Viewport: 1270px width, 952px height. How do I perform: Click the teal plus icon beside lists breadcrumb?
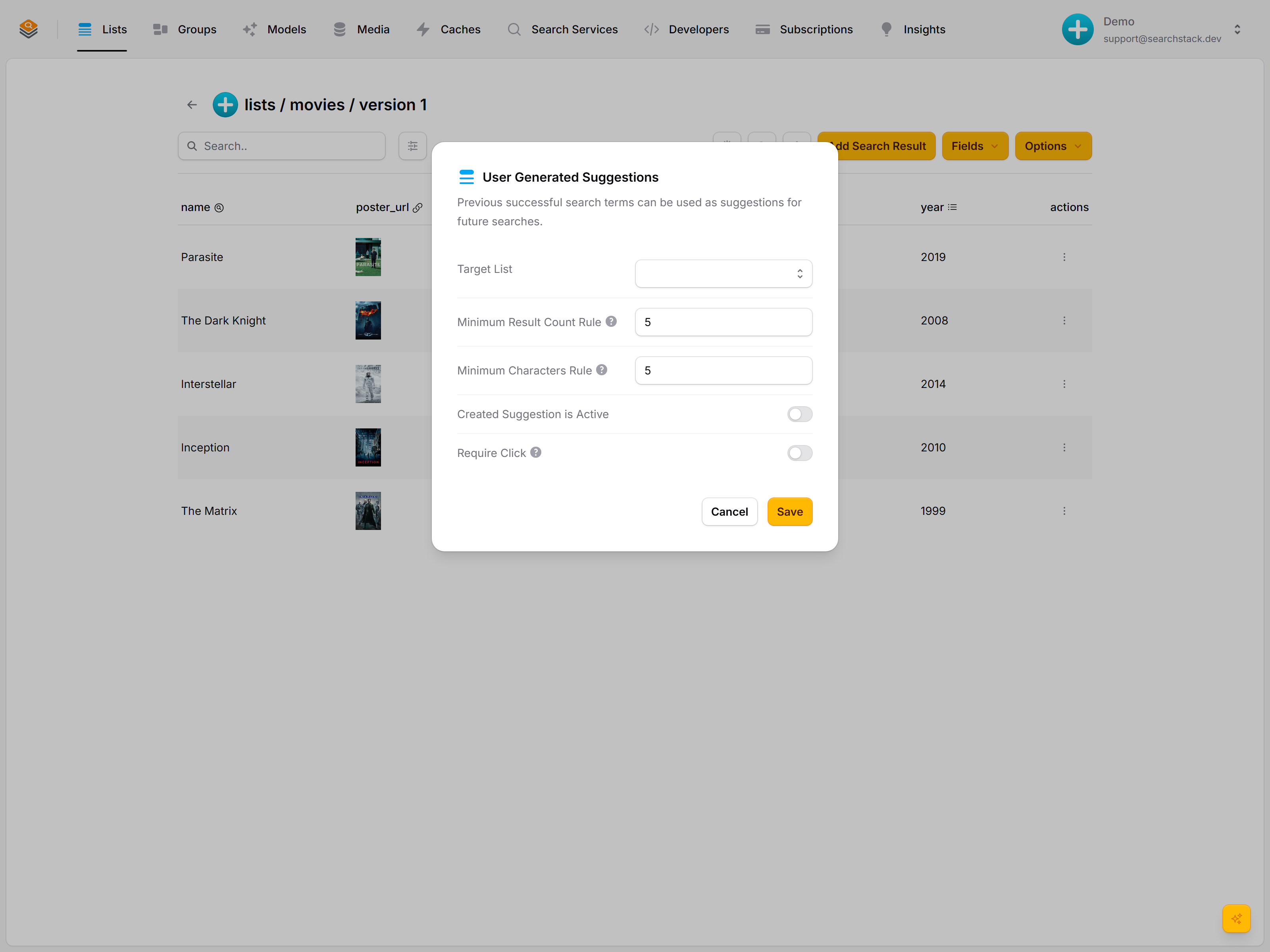click(225, 104)
